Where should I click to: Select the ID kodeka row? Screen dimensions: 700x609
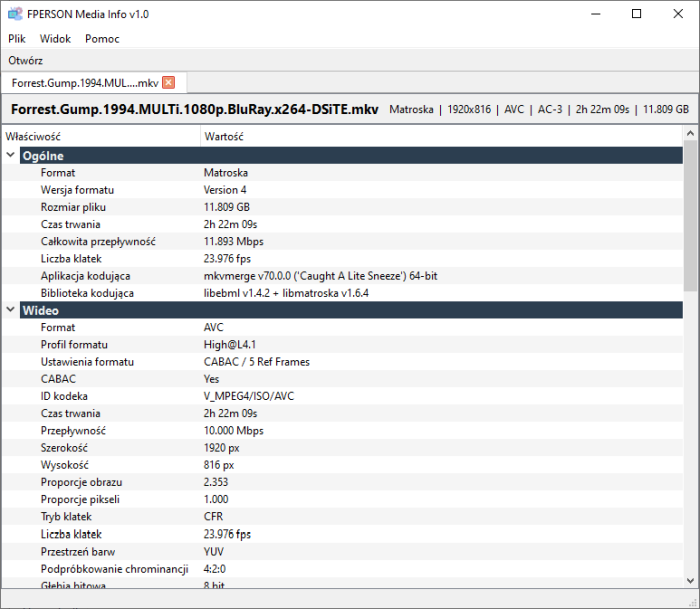coord(343,396)
